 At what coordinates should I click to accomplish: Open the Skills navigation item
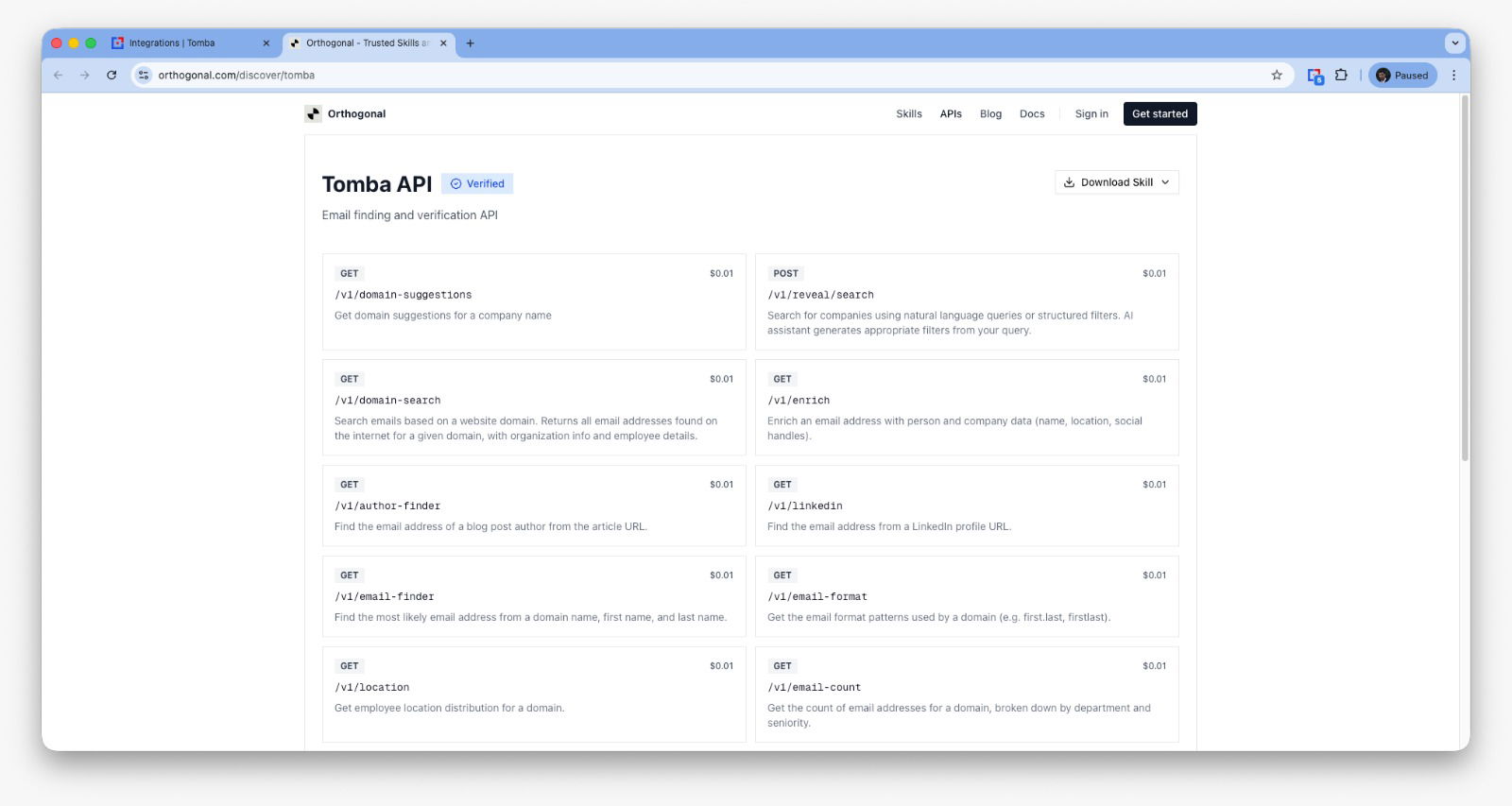coord(908,114)
